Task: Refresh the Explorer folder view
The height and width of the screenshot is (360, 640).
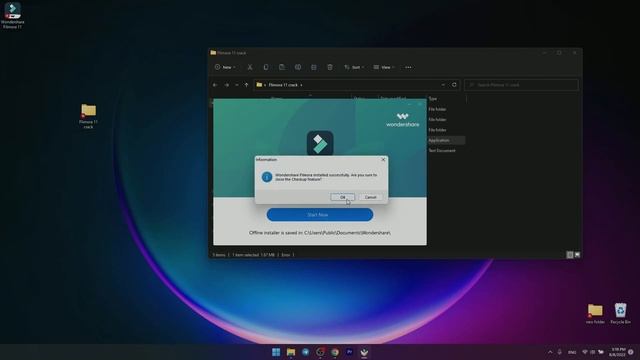Action: [x=454, y=85]
